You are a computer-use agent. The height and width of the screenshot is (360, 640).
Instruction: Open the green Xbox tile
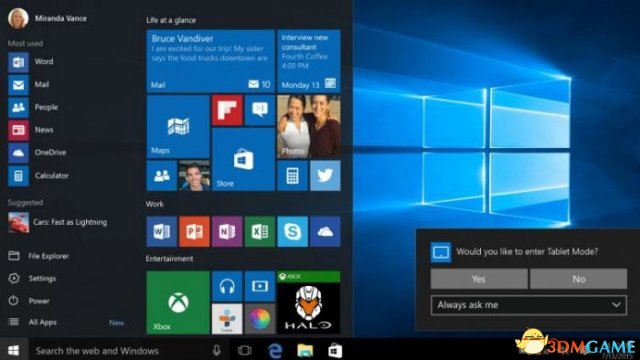coord(178,302)
